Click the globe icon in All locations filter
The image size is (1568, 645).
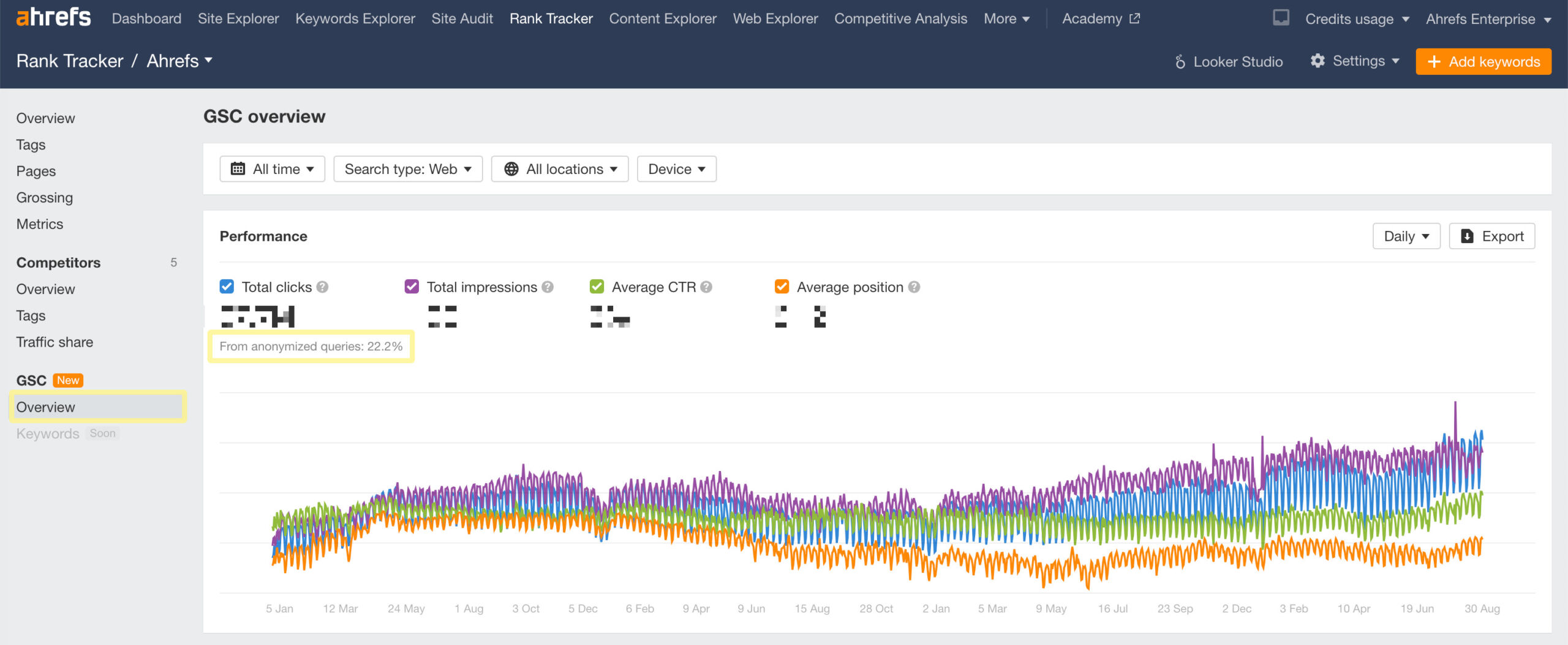tap(512, 169)
